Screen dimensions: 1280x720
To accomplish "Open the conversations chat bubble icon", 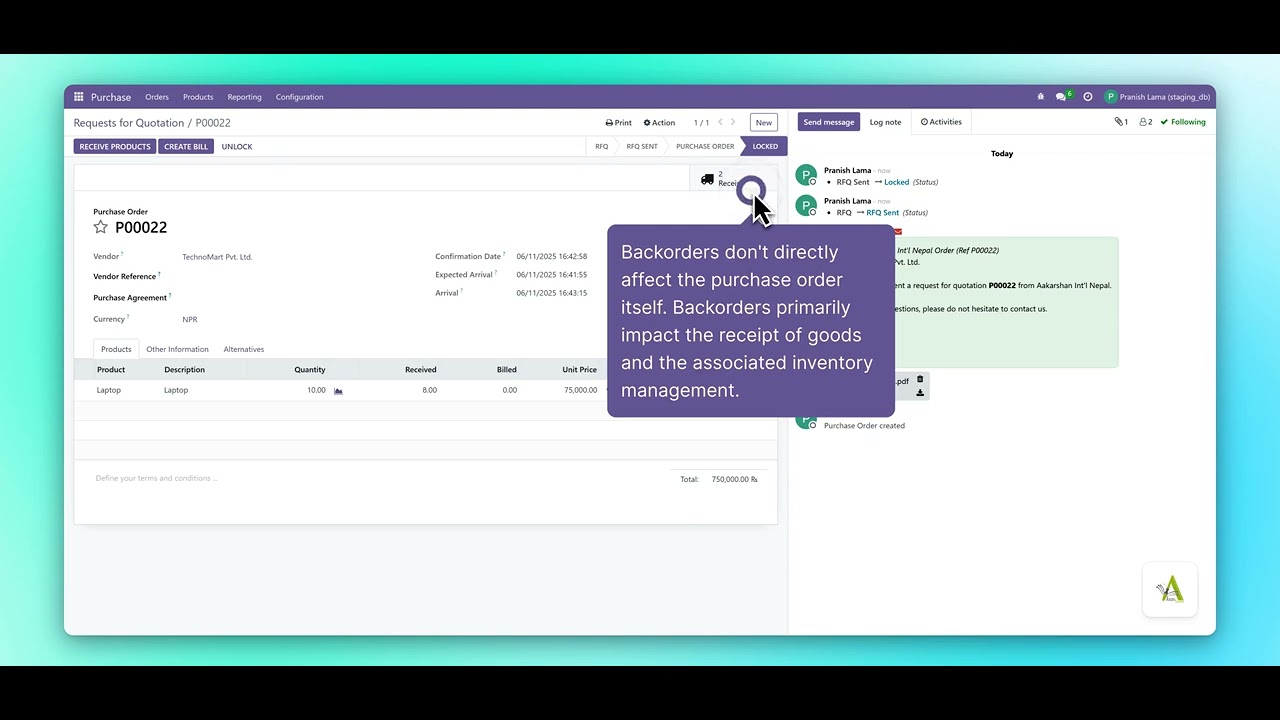I will [1062, 97].
